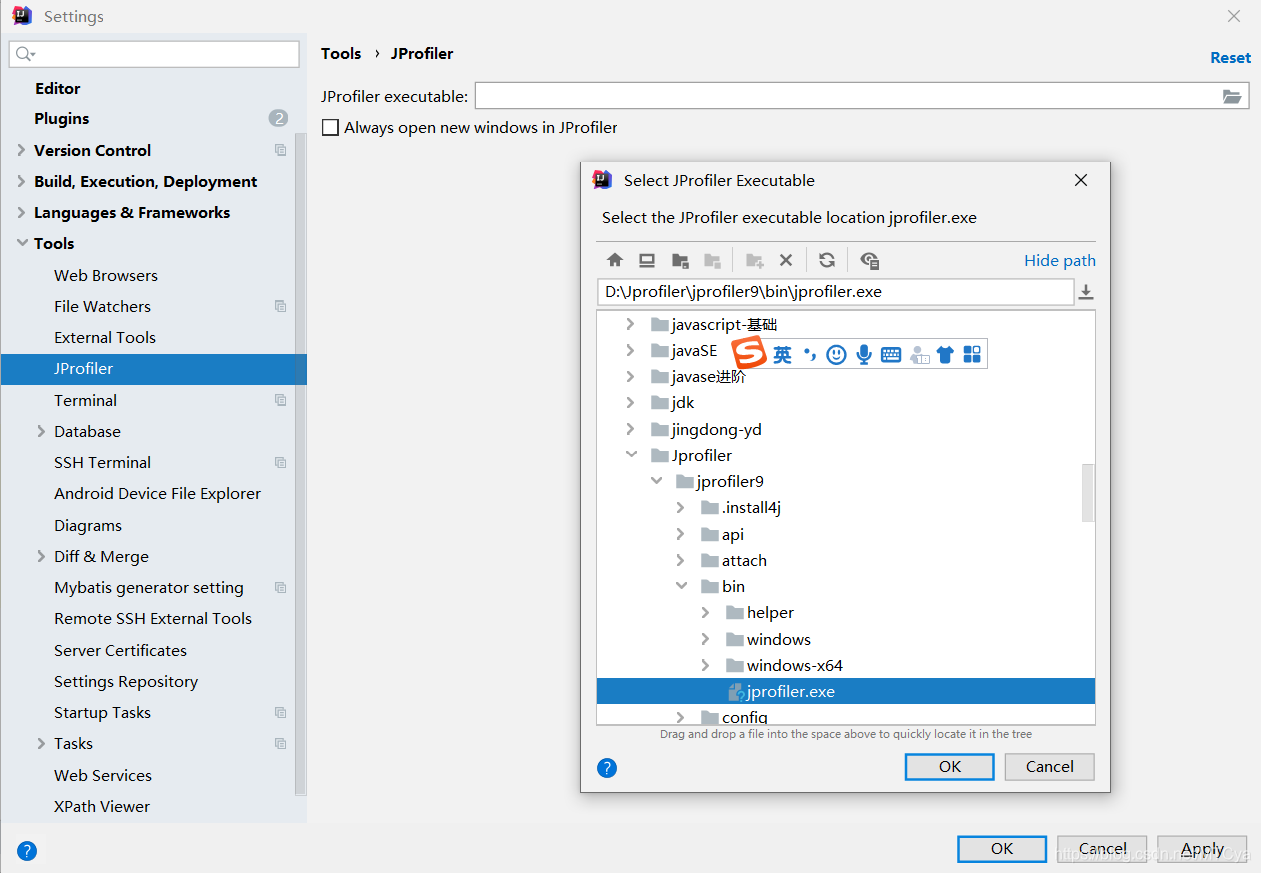Open help in file chooser dialog
The height and width of the screenshot is (873, 1261).
607,768
